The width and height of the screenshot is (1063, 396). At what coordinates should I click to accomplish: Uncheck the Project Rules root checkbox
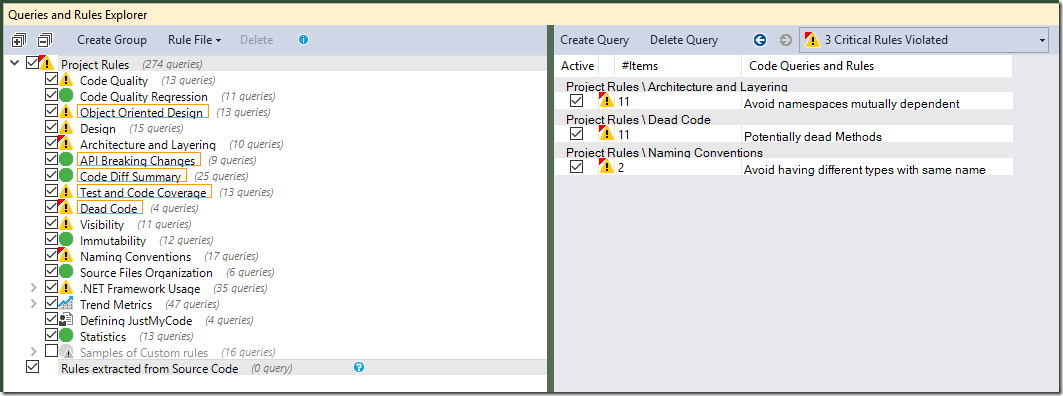click(33, 63)
